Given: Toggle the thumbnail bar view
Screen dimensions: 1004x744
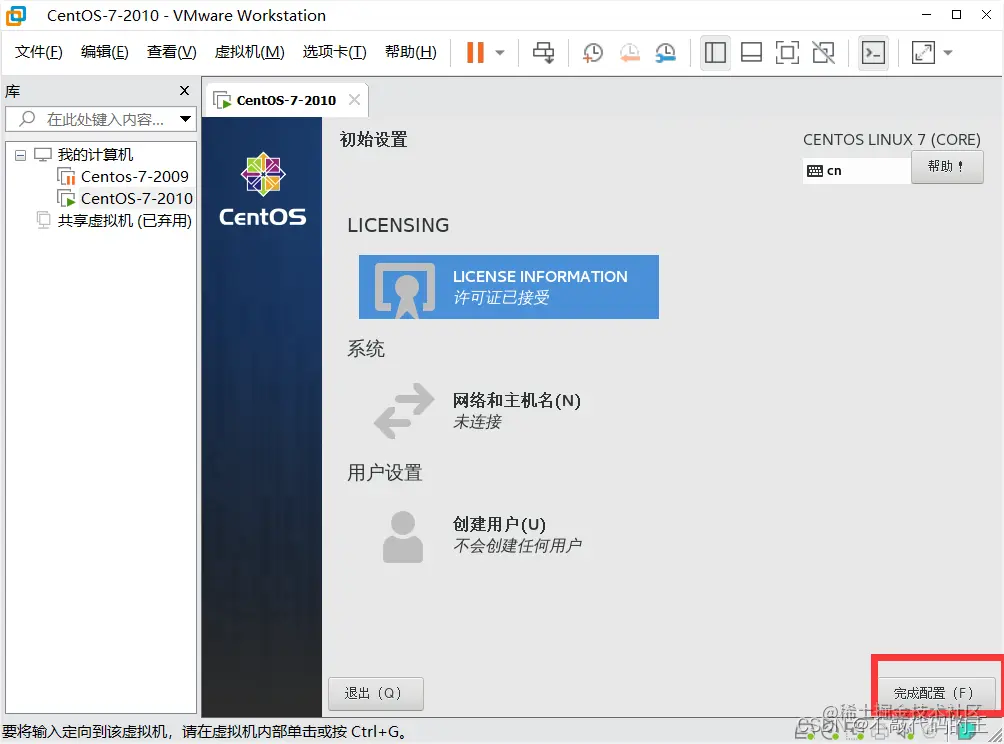Looking at the screenshot, I should [x=751, y=53].
